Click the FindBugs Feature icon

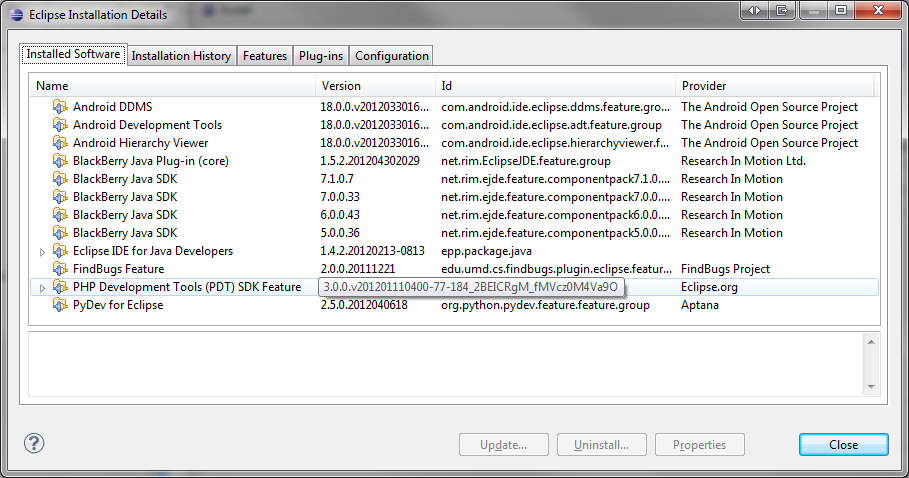tap(60, 268)
